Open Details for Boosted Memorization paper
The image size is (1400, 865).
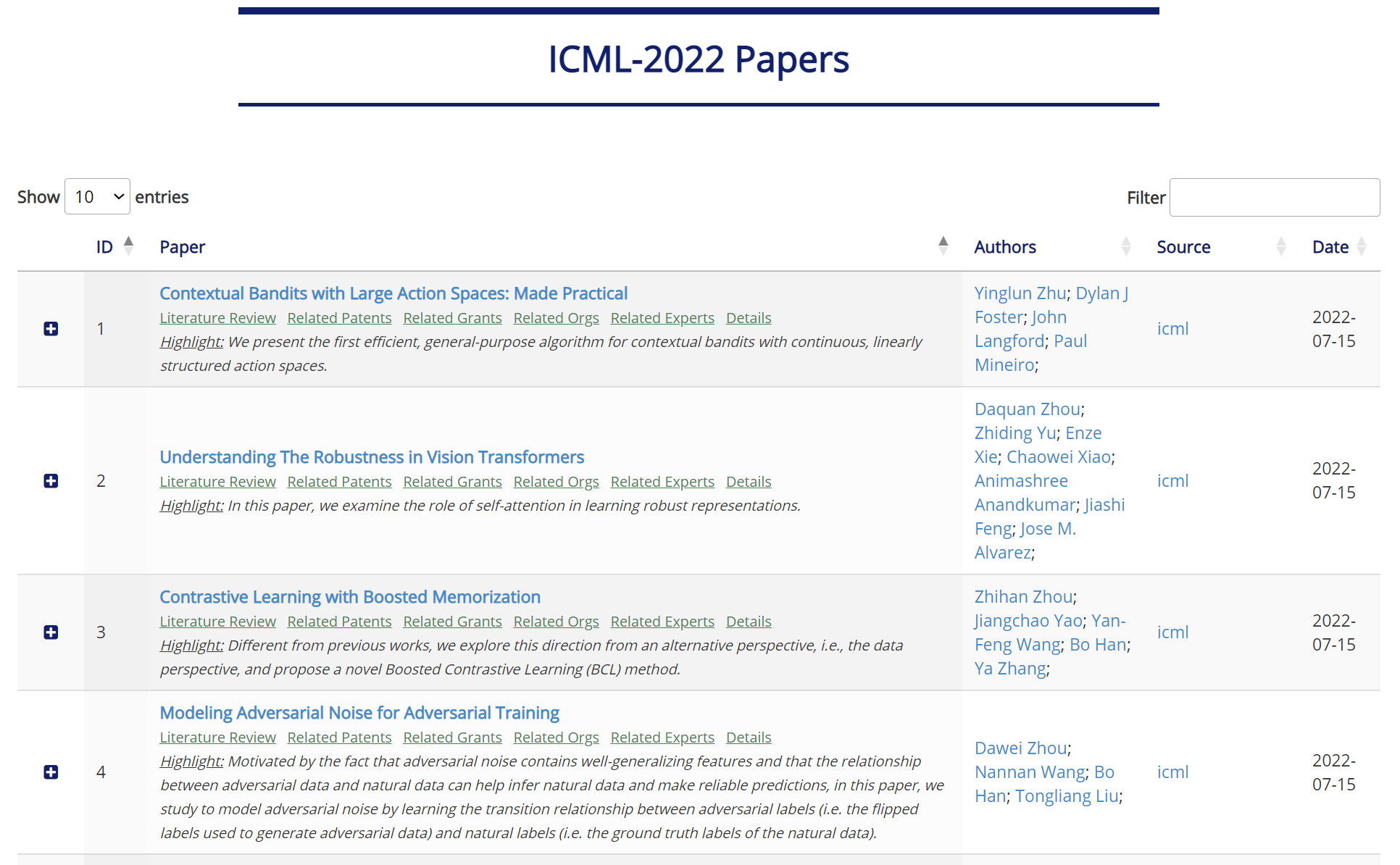click(749, 622)
